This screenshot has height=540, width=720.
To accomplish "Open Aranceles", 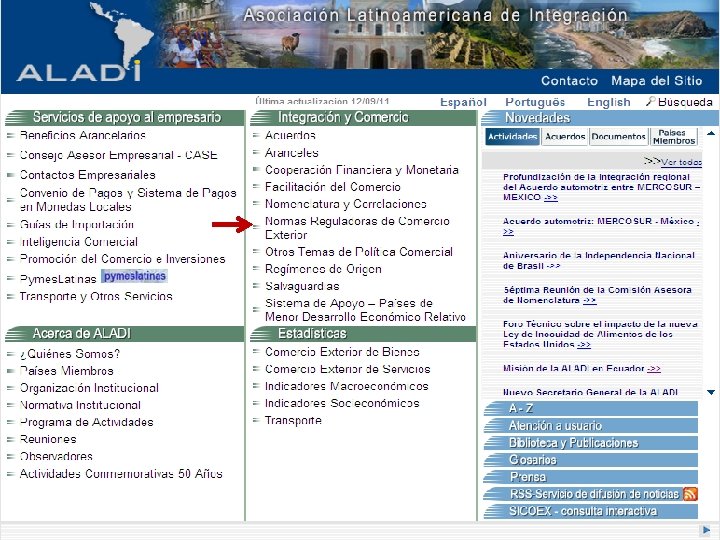I will tap(292, 152).
